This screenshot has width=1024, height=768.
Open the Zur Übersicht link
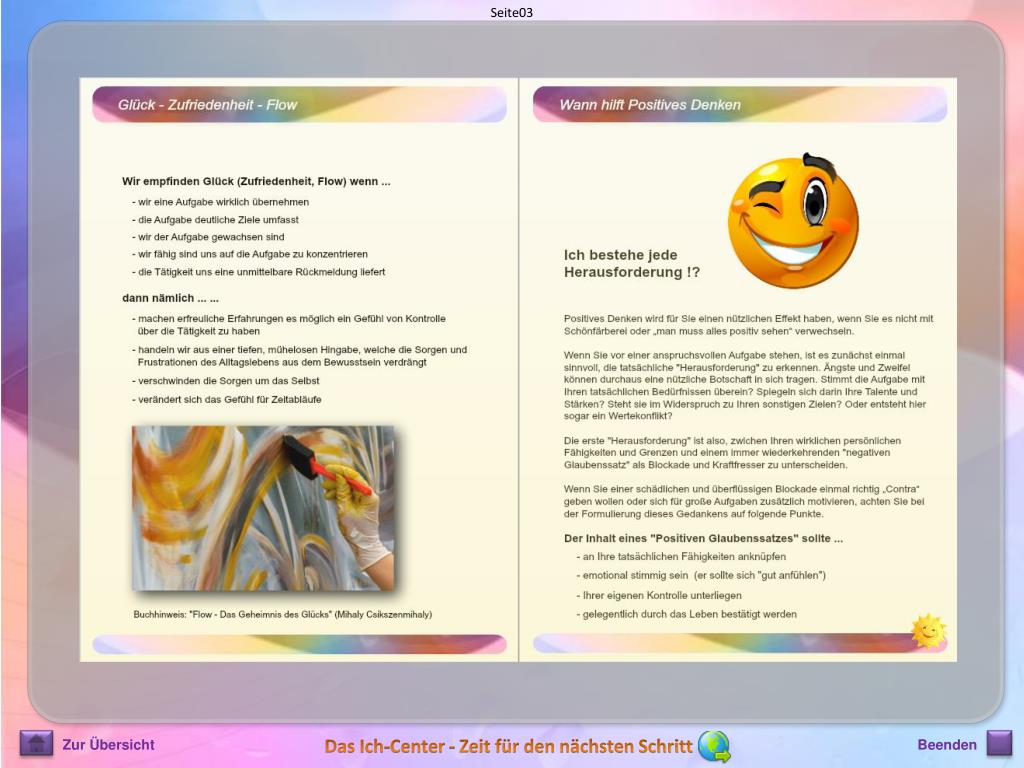click(108, 744)
